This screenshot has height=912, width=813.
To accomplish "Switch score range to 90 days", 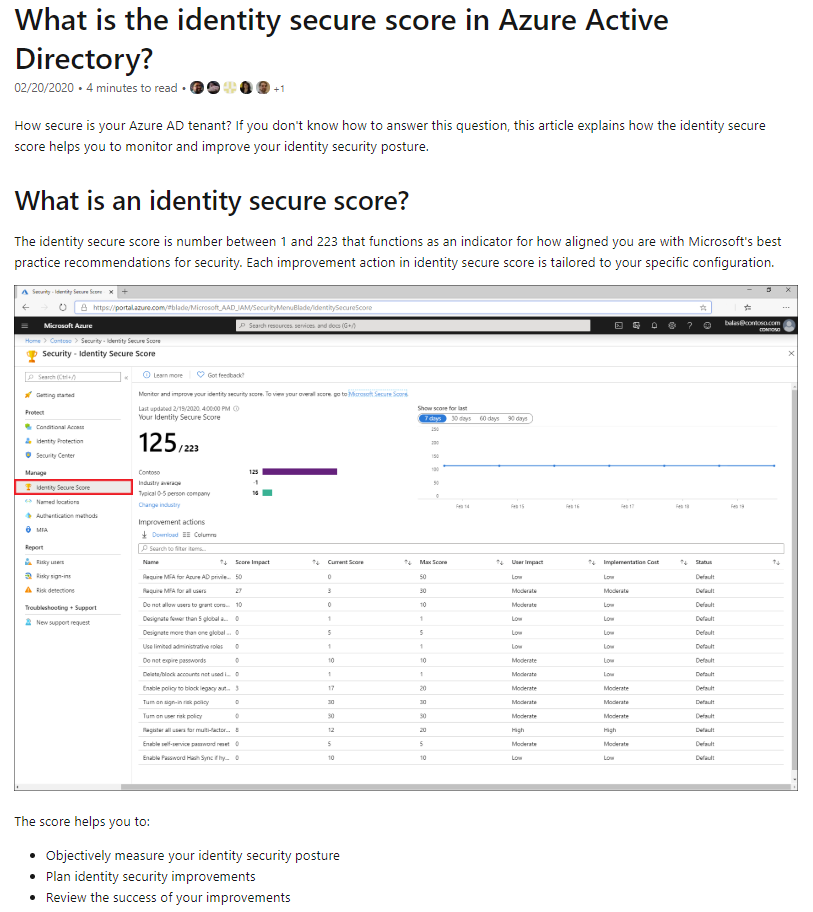I will 517,418.
